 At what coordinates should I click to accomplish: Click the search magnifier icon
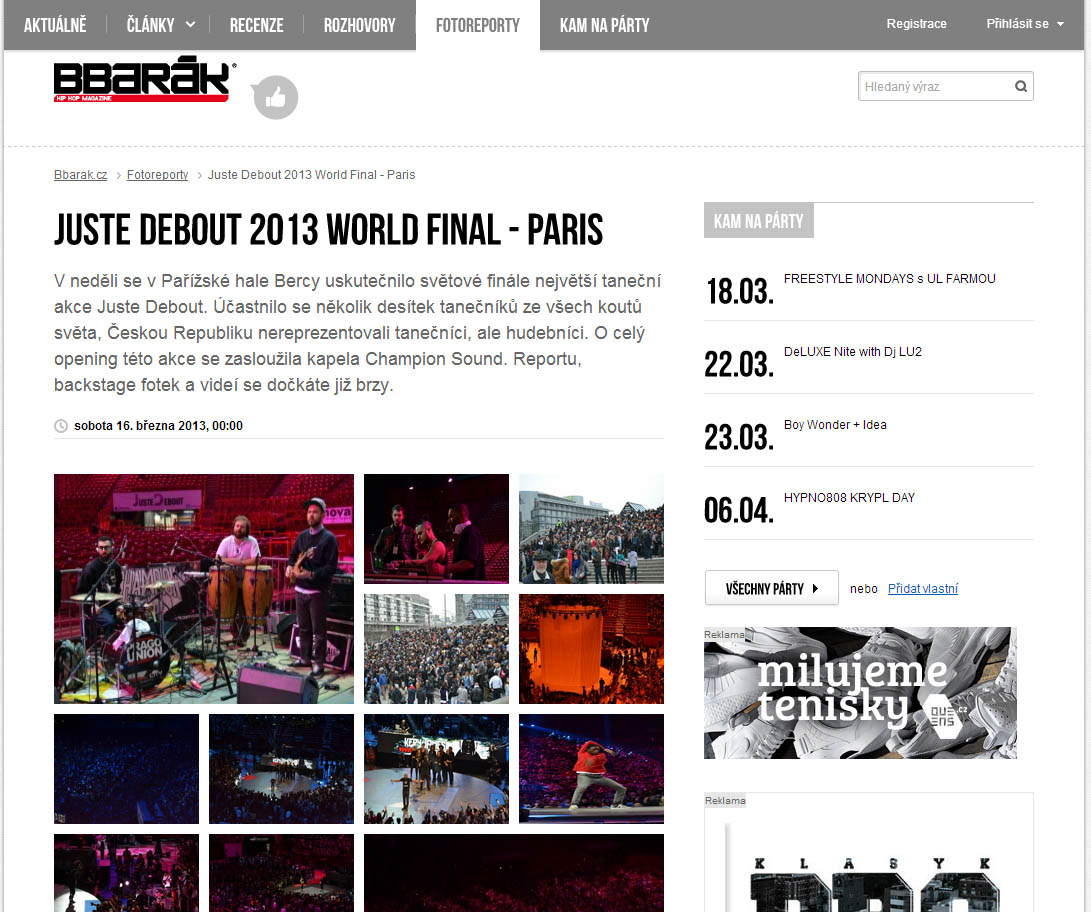1021,86
